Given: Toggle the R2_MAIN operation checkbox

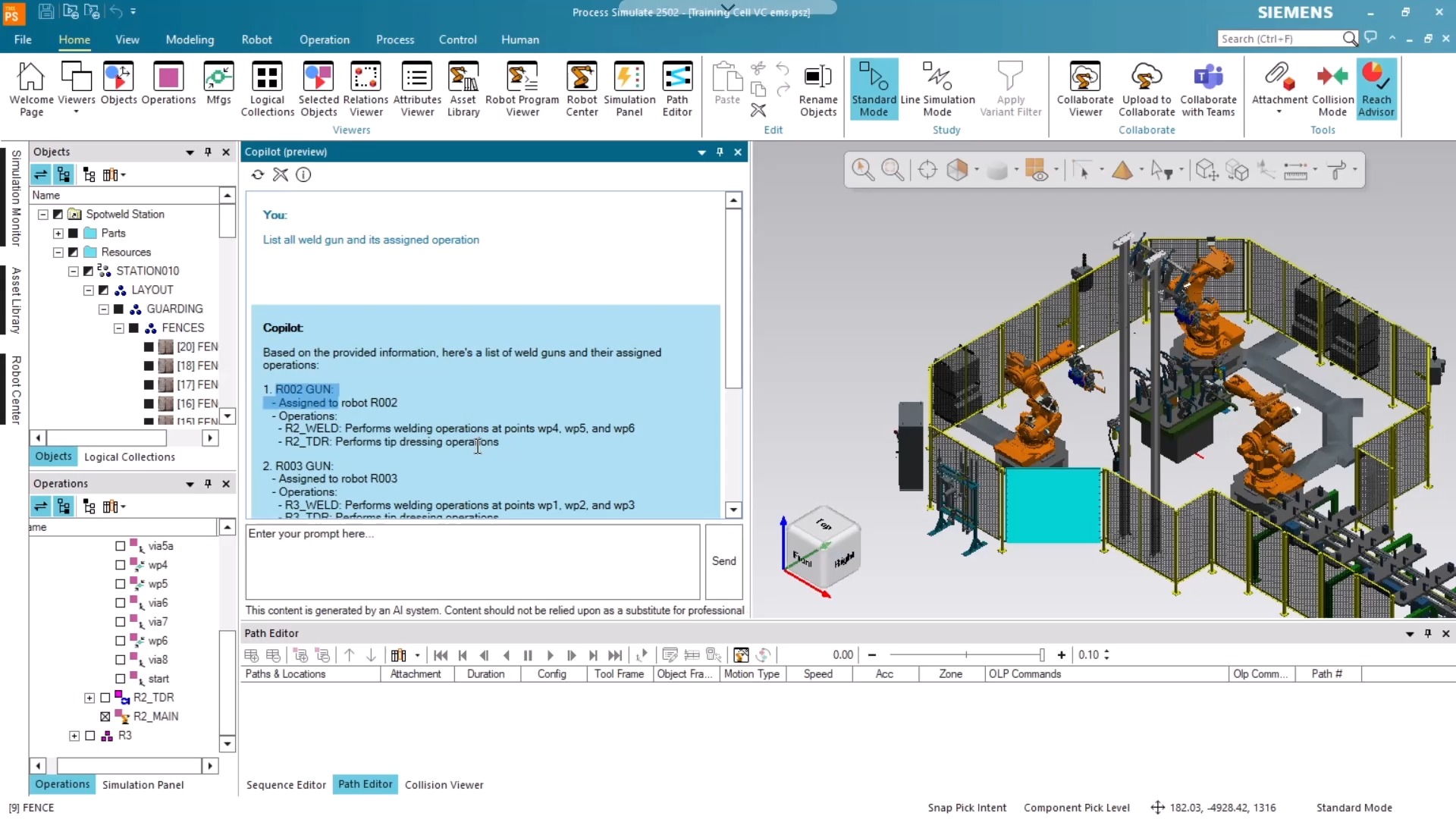Looking at the screenshot, I should point(105,717).
